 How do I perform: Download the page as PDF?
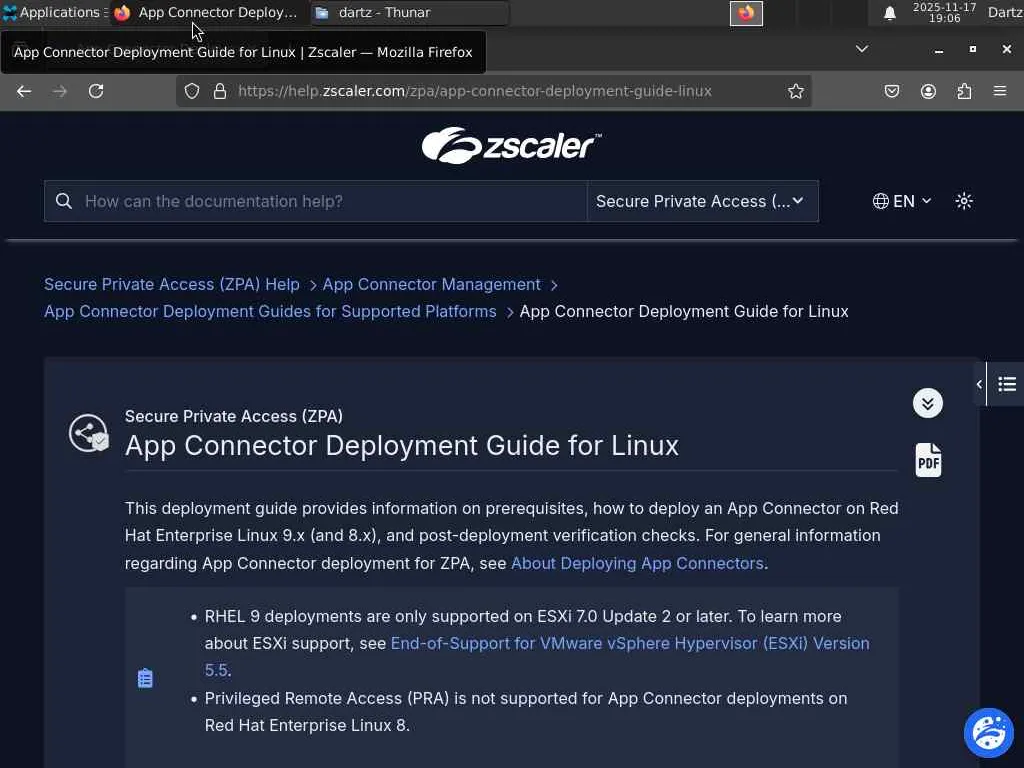coord(928,460)
